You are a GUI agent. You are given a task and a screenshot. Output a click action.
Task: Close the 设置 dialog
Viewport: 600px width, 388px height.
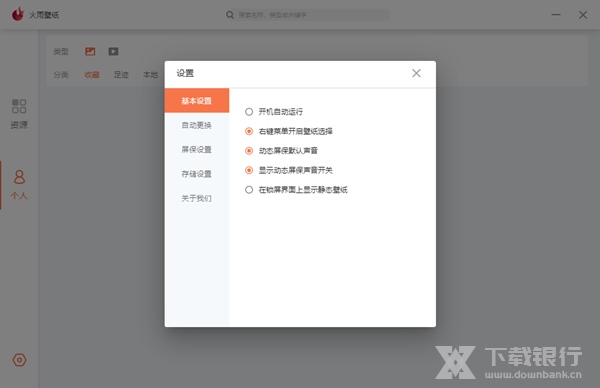point(416,73)
